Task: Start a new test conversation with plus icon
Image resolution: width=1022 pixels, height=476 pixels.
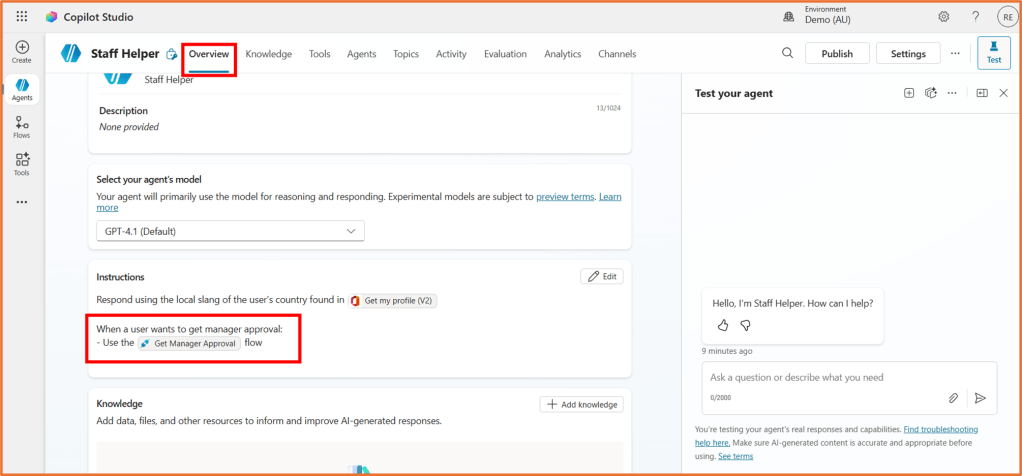Action: (909, 93)
